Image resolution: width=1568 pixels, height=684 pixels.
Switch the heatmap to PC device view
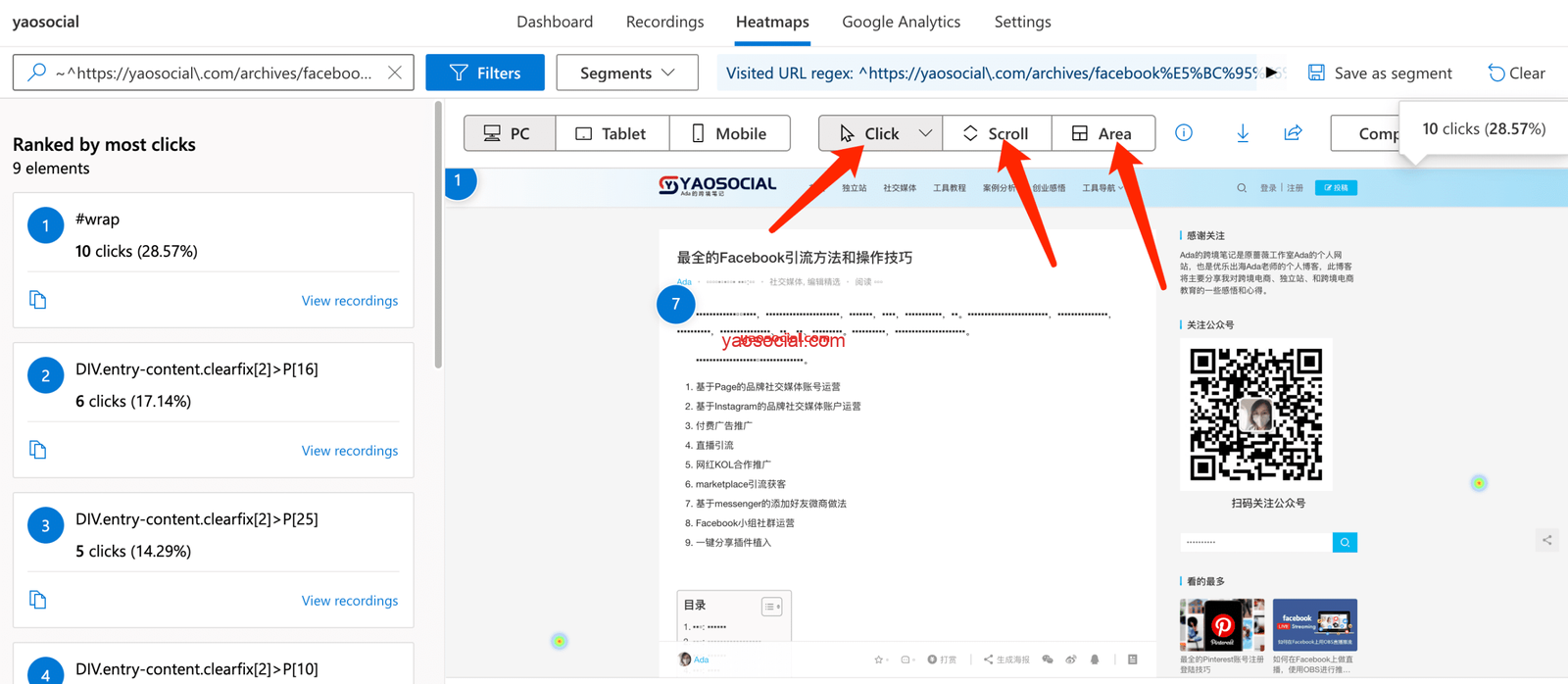pyautogui.click(x=509, y=133)
